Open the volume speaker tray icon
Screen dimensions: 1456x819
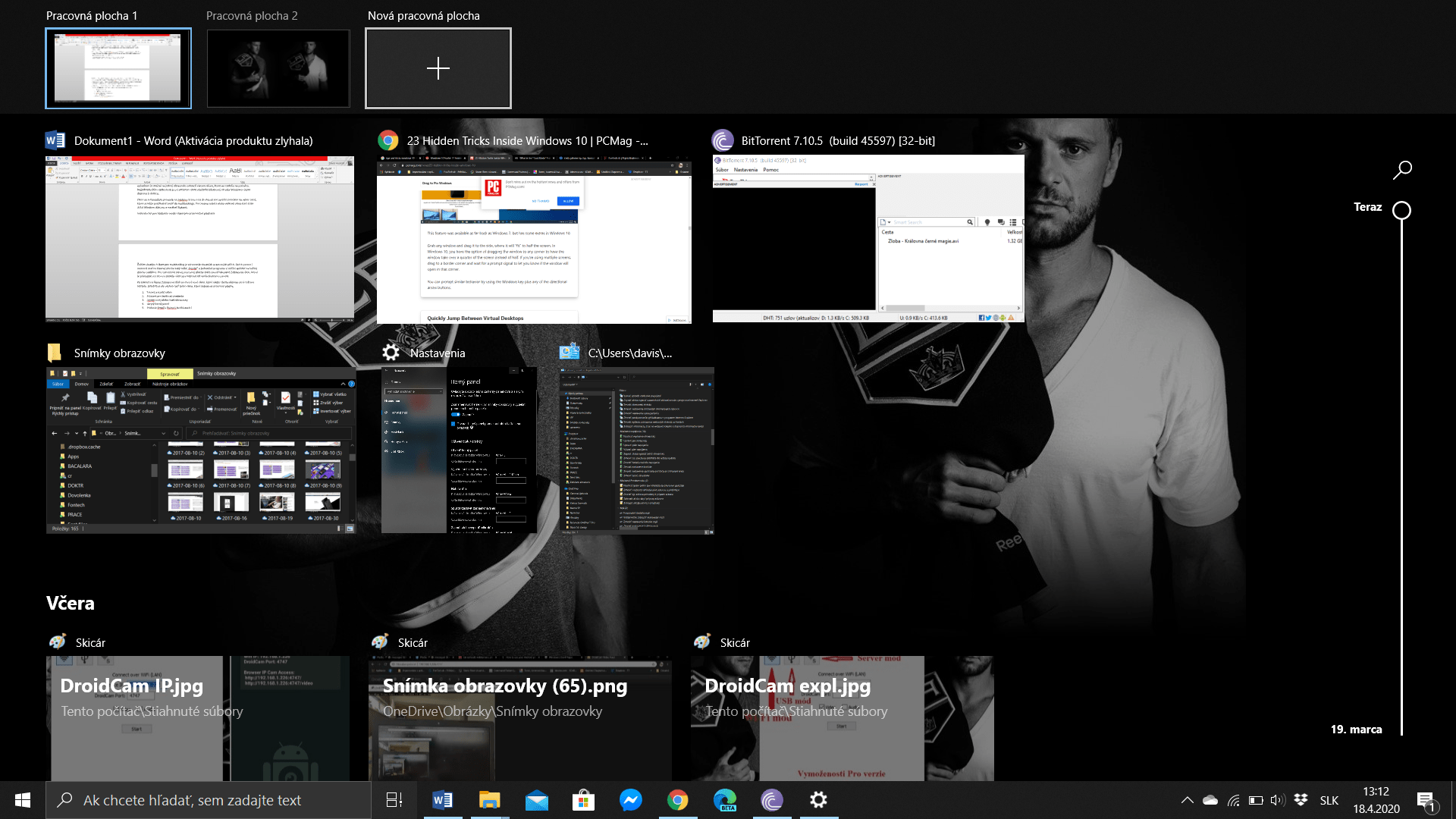tap(1278, 800)
